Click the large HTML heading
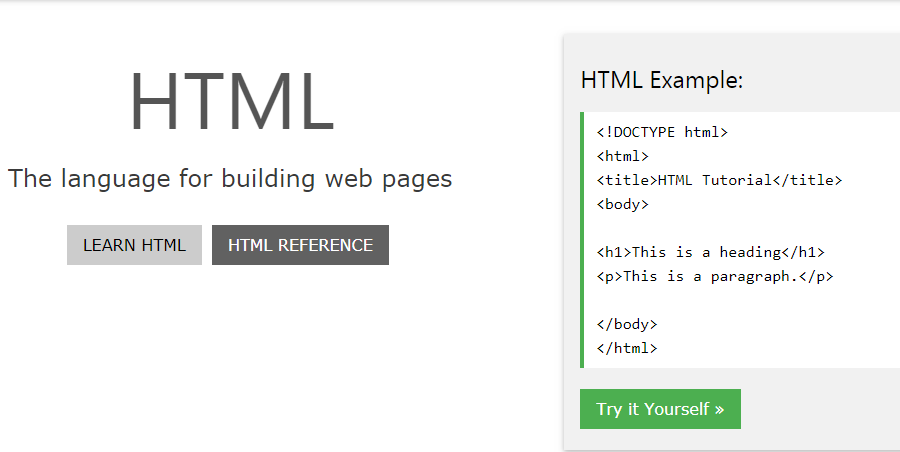Viewport: 900px width, 452px height. click(232, 102)
